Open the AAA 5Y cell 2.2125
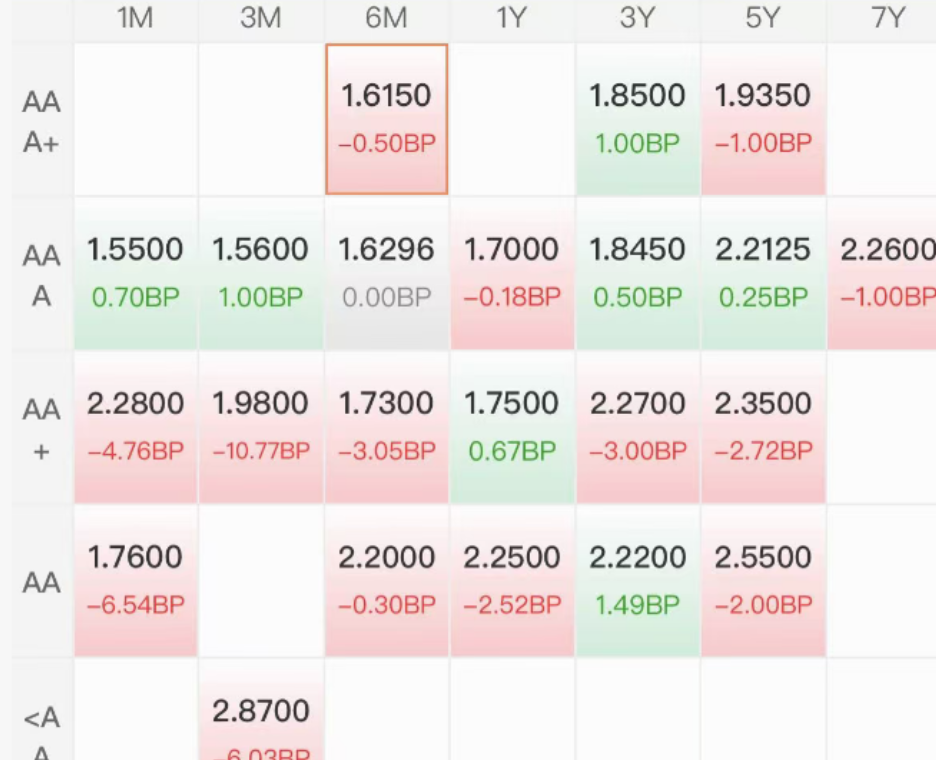Viewport: 936px width, 760px height. [763, 273]
